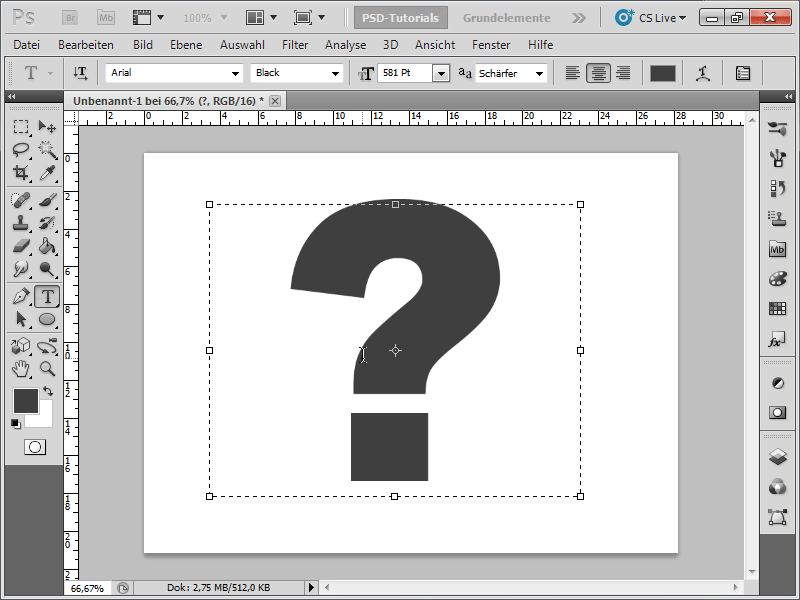The image size is (800, 600).
Task: Open the font size dropdown arrow
Action: click(x=441, y=73)
